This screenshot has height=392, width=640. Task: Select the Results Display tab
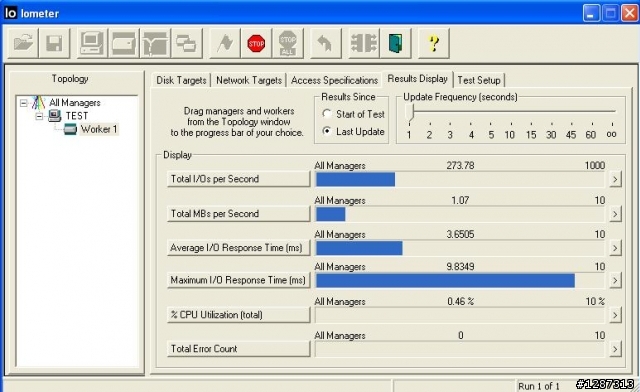pos(418,79)
